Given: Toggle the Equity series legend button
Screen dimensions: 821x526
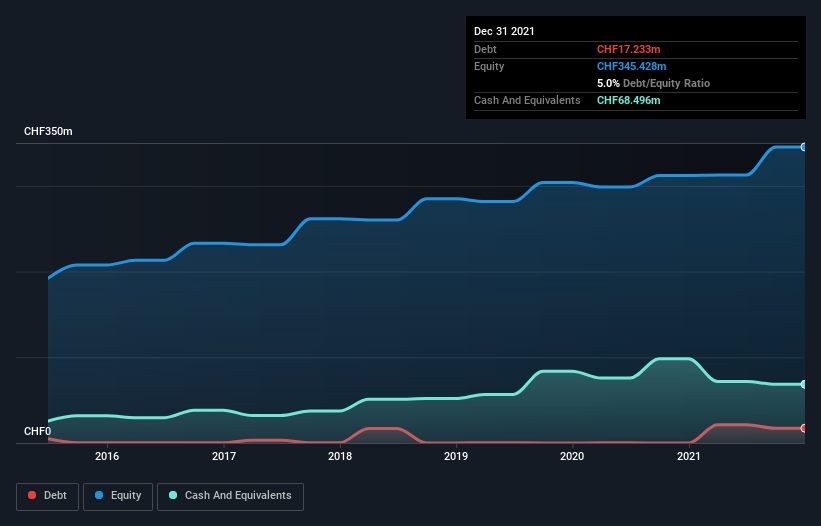Looking at the screenshot, I should pos(118,496).
